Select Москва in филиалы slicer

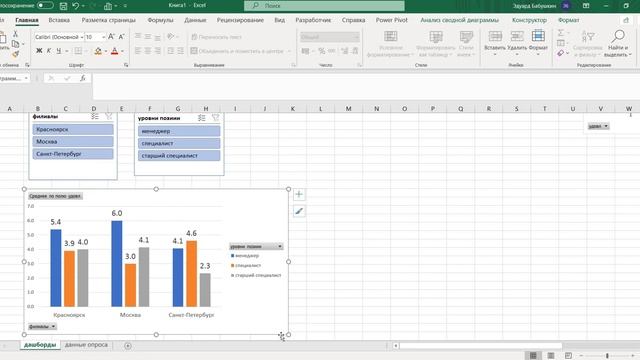(x=73, y=142)
